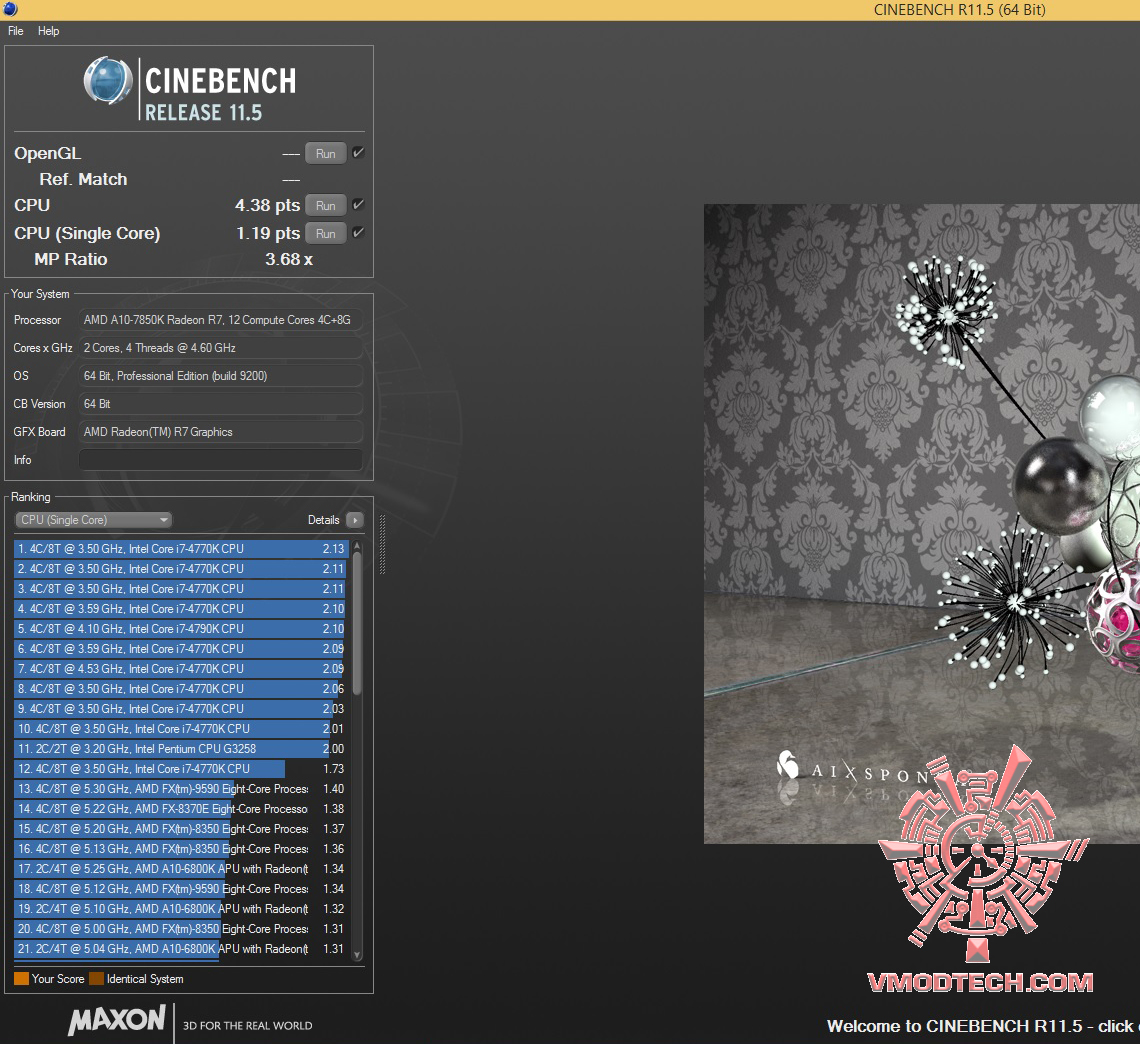This screenshot has height=1044, width=1140.
Task: Click the single core score 1.19 pts
Action: pos(268,233)
